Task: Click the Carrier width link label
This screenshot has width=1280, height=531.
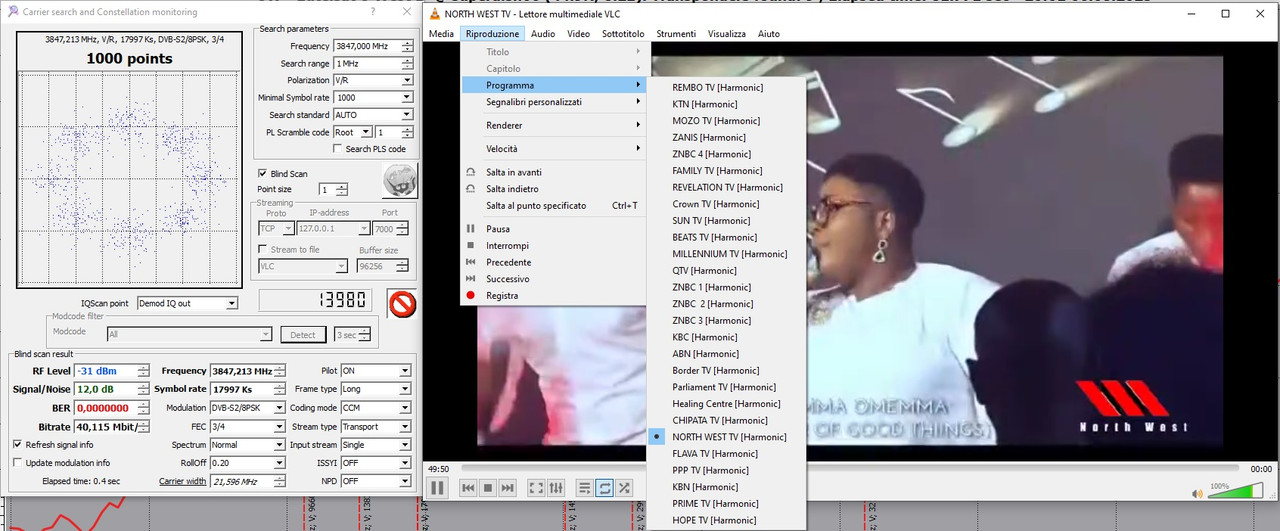Action: (182, 481)
